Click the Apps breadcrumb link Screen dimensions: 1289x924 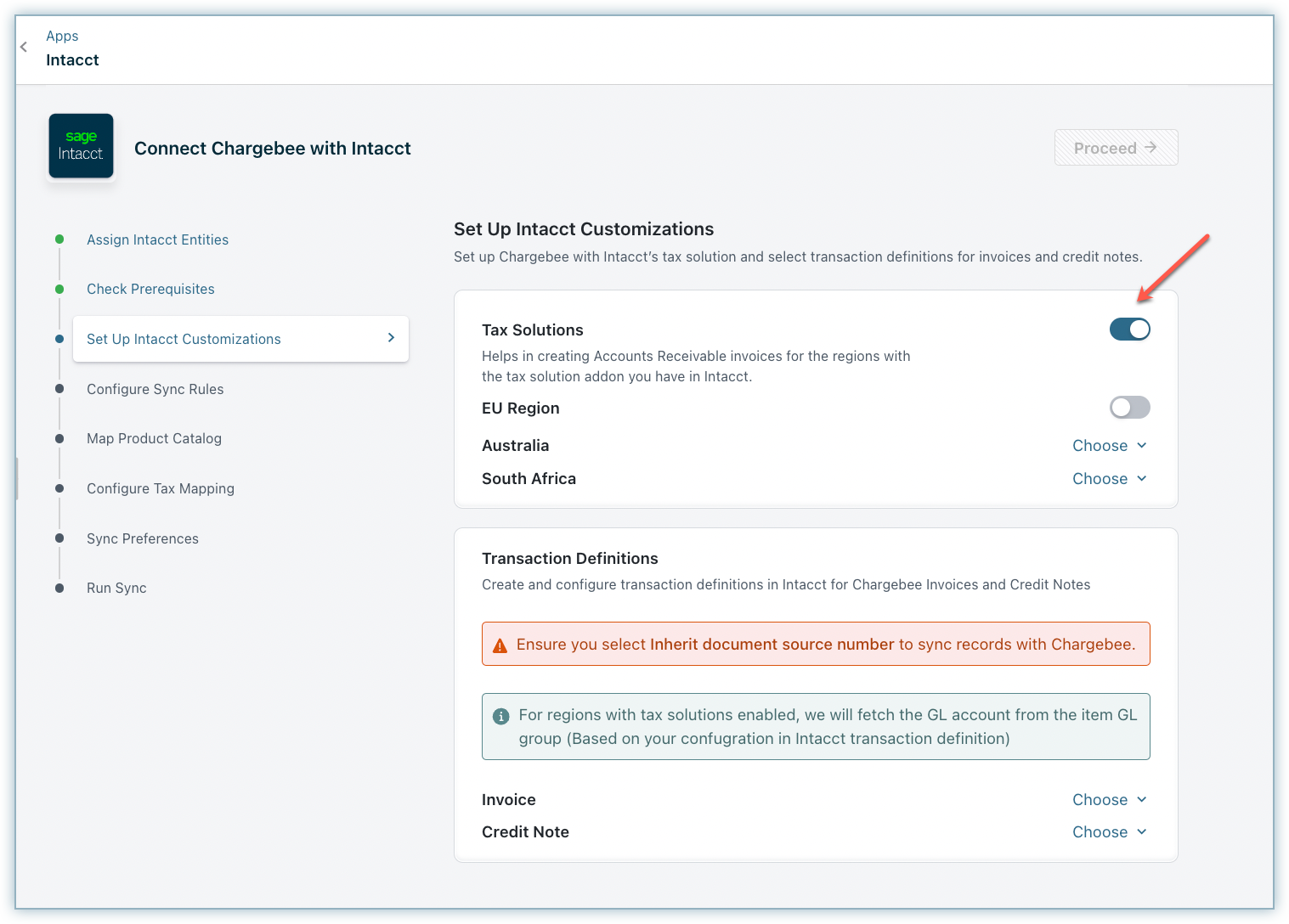coord(62,36)
